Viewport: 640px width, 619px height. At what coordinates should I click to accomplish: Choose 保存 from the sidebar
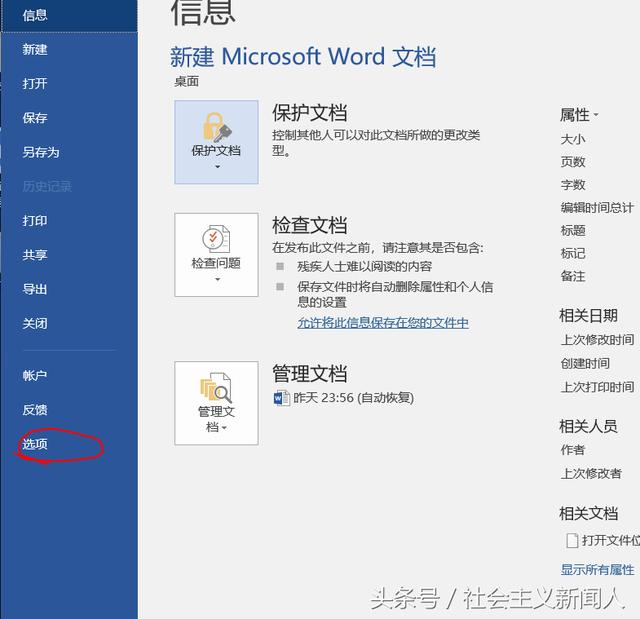click(69, 118)
